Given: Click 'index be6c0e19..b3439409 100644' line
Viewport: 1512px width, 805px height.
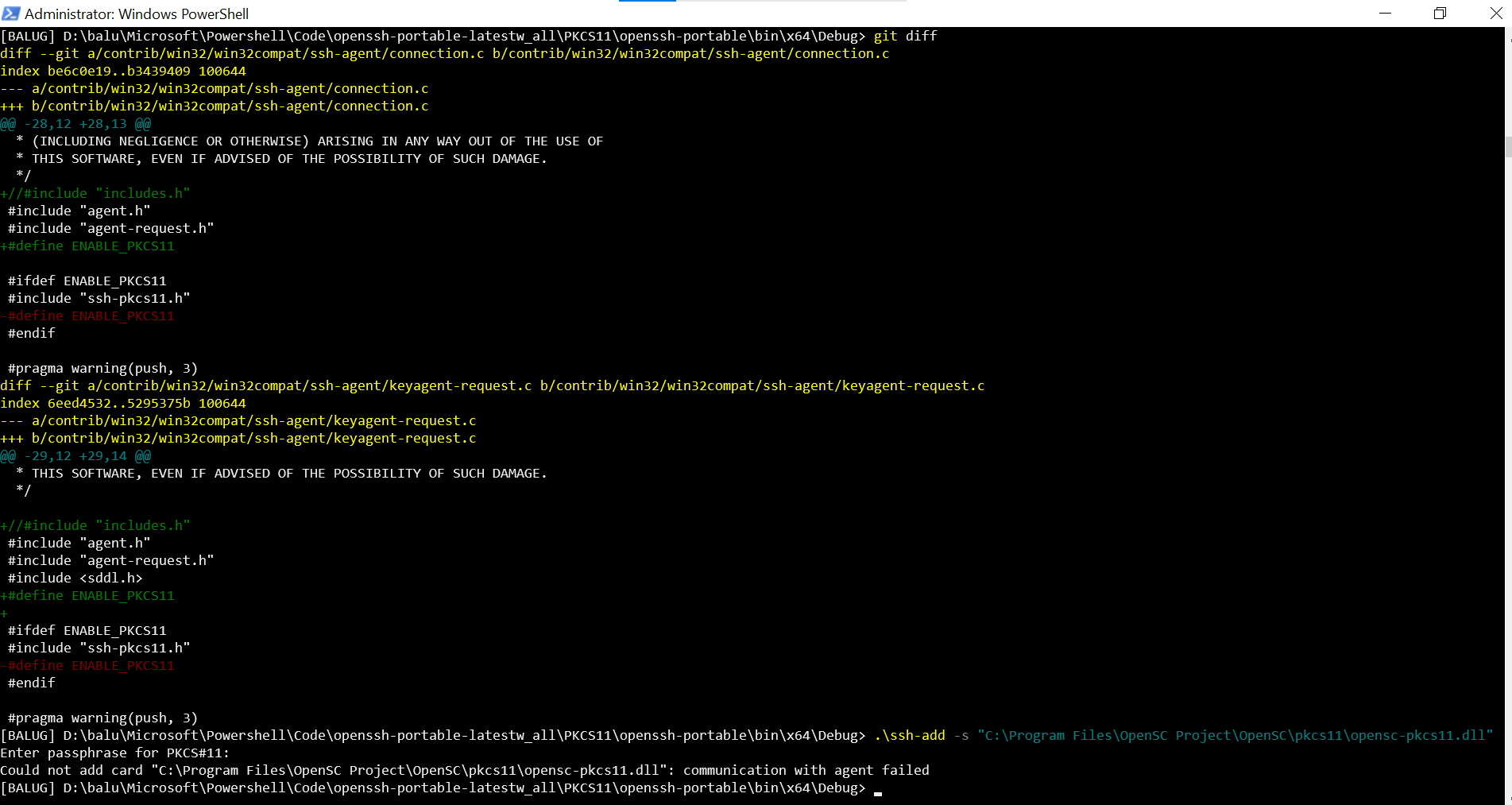Looking at the screenshot, I should [x=123, y=71].
